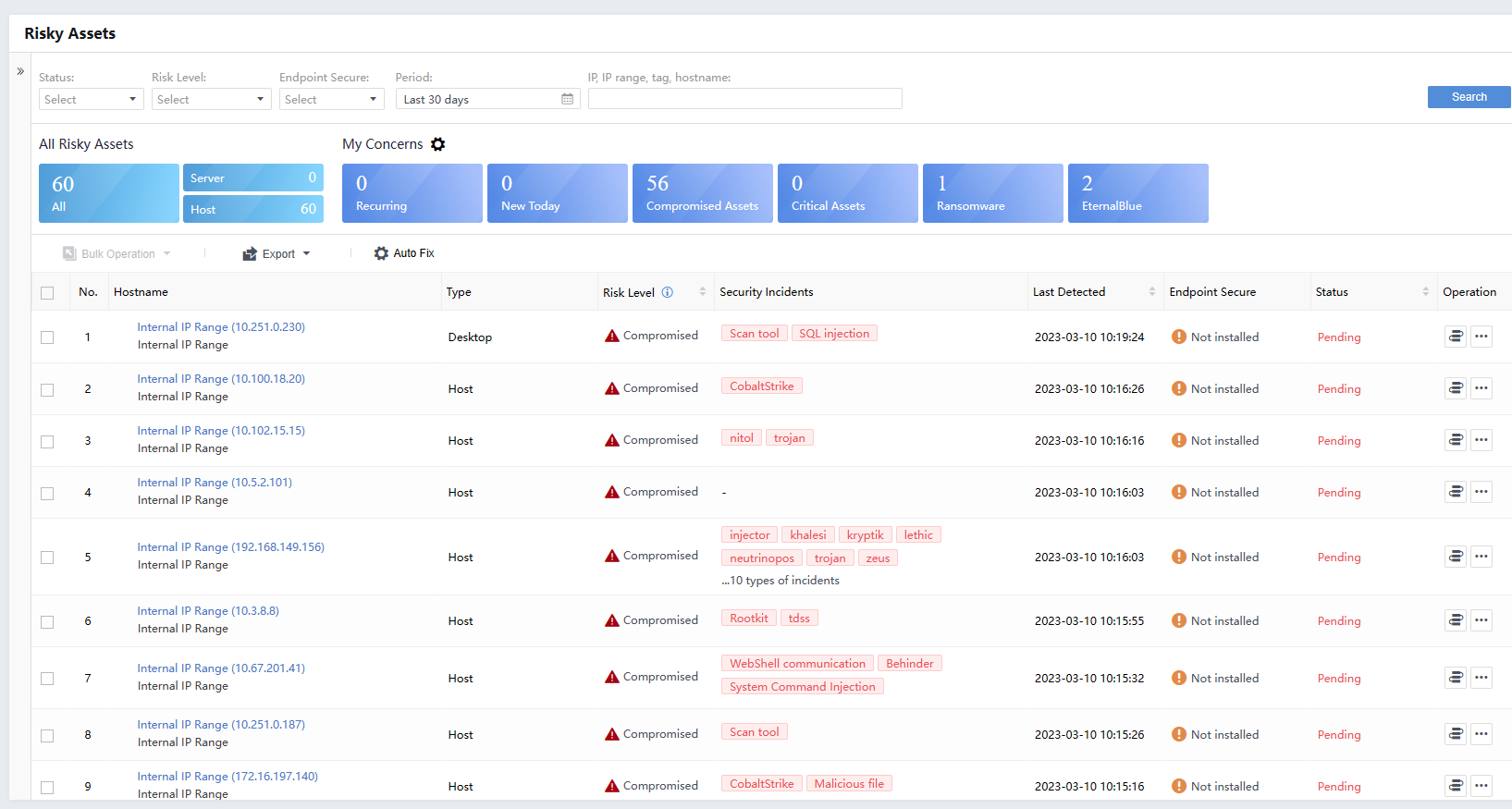Open the Export dropdown menu
The height and width of the screenshot is (809, 1512).
(277, 253)
